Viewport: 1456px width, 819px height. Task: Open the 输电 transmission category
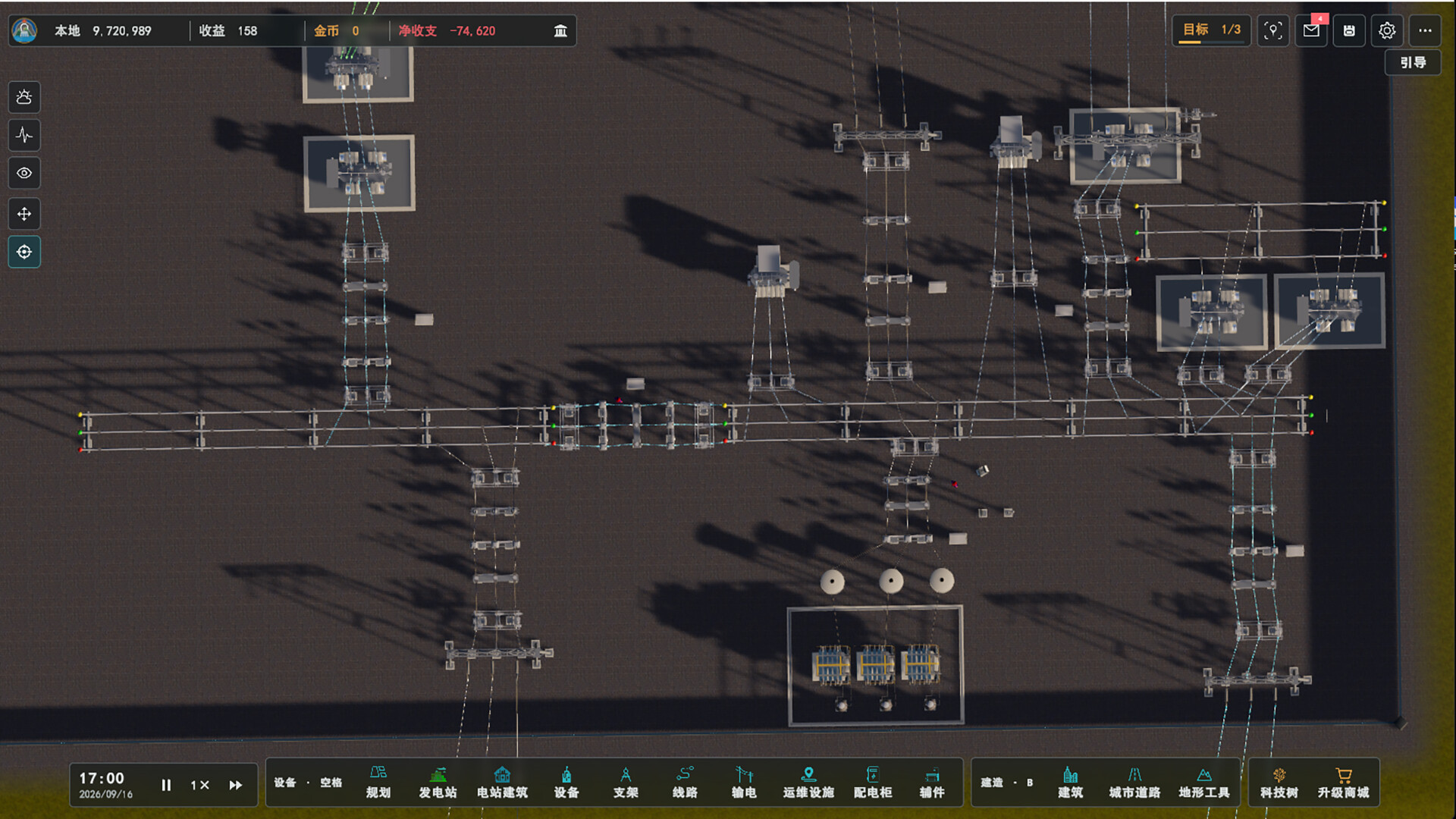(x=744, y=783)
